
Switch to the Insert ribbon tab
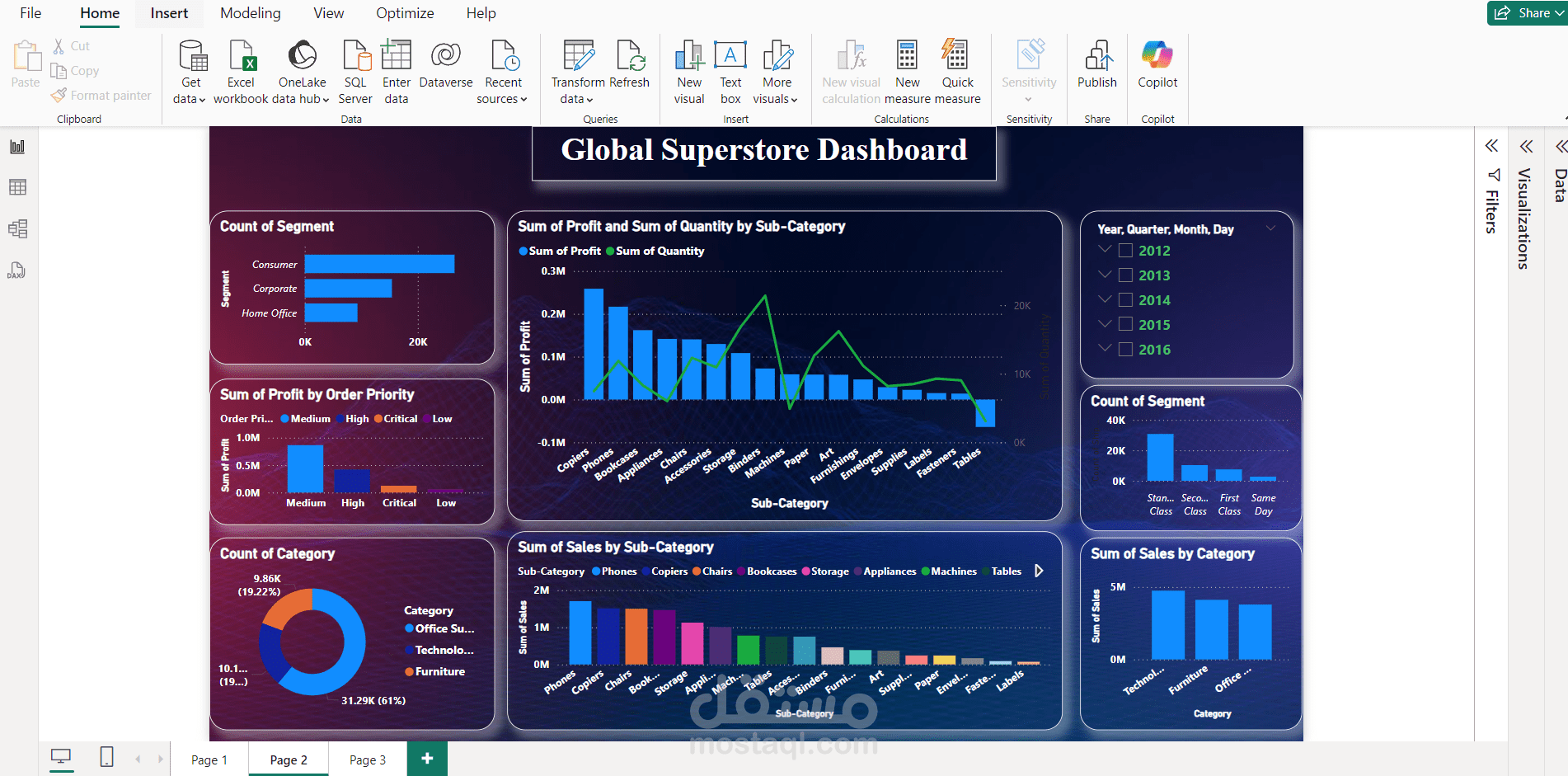(x=169, y=13)
